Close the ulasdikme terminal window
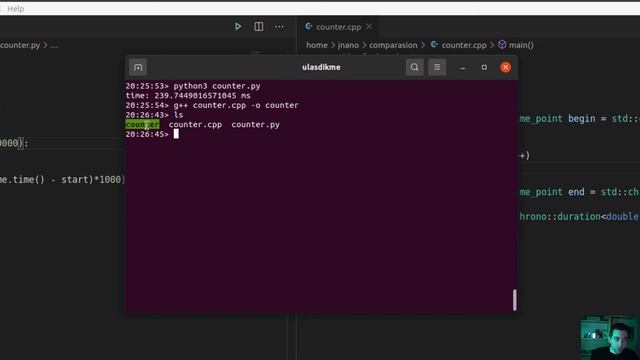 point(506,67)
